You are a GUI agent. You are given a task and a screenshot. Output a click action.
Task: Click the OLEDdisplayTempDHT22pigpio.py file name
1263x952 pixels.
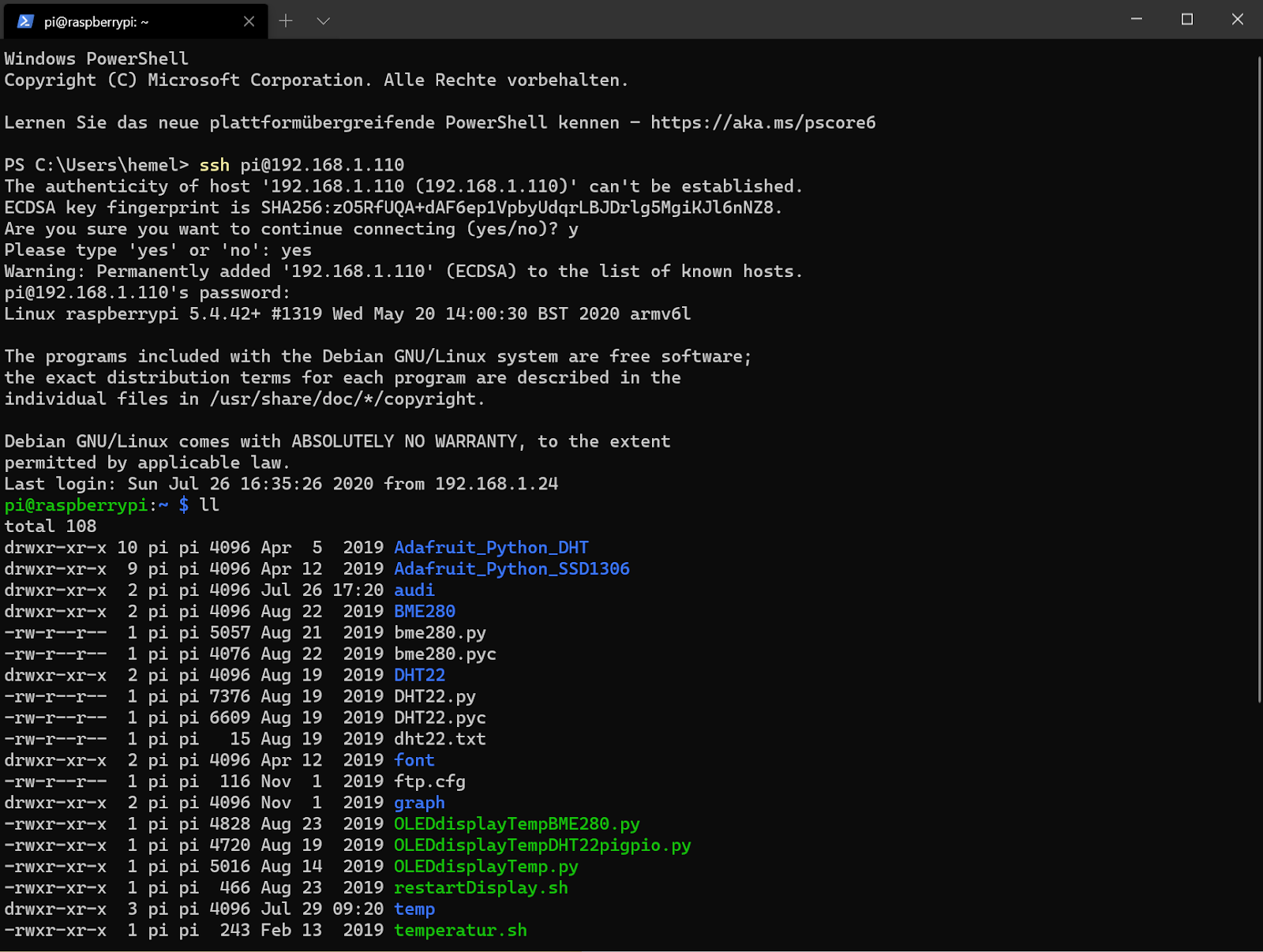(542, 846)
